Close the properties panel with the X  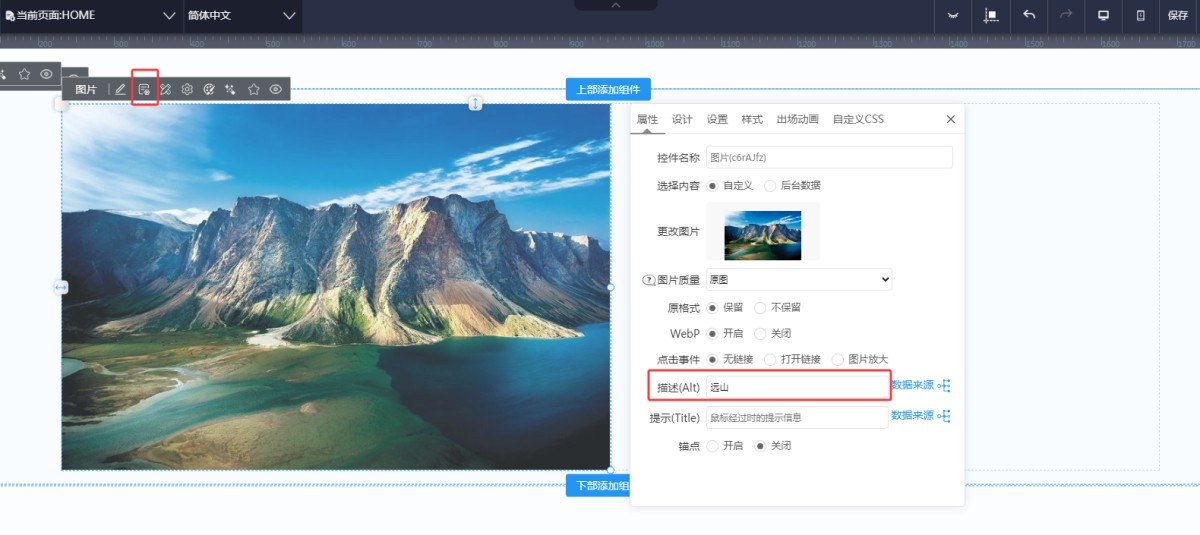coord(951,119)
